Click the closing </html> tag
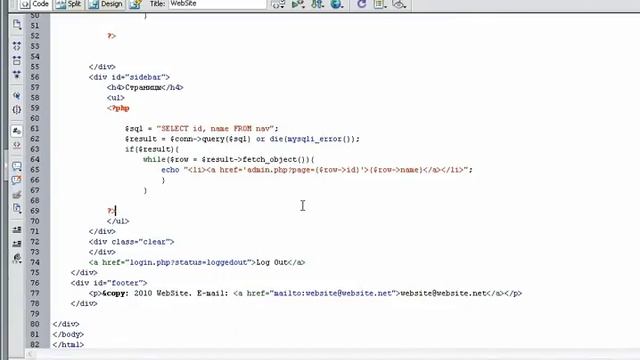640x360 pixels. tap(68, 344)
